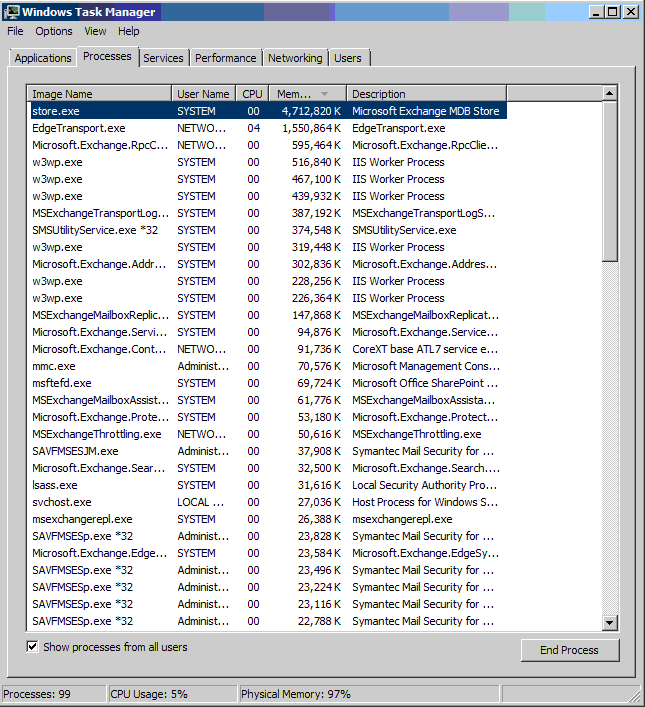Screen dimensions: 645x707
Task: Select MSExchangeThrottling.exe process
Action: pos(269,434)
